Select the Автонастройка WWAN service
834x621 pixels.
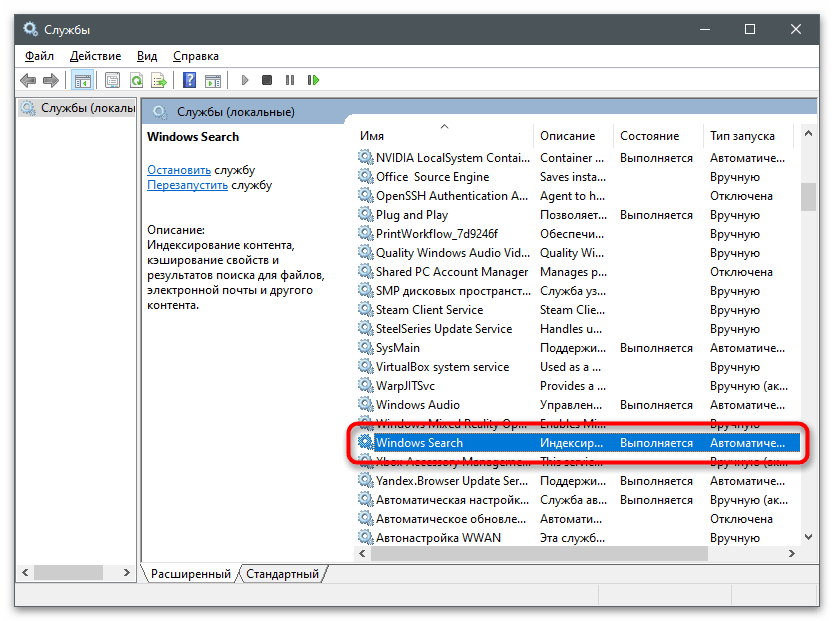[x=578, y=538]
